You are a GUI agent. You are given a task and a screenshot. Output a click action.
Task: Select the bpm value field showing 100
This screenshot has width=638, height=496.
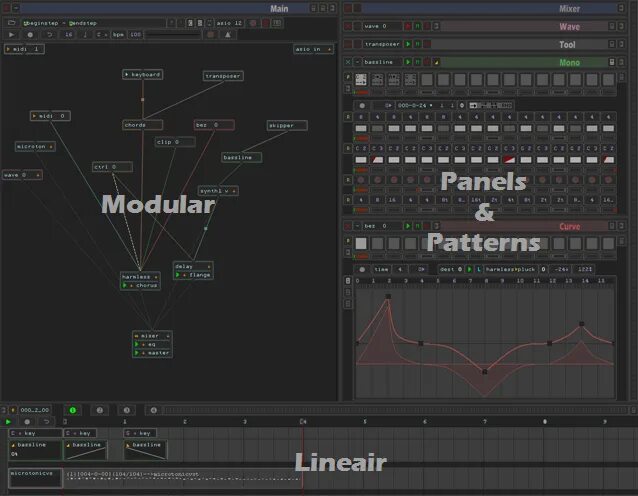pyautogui.click(x=135, y=35)
